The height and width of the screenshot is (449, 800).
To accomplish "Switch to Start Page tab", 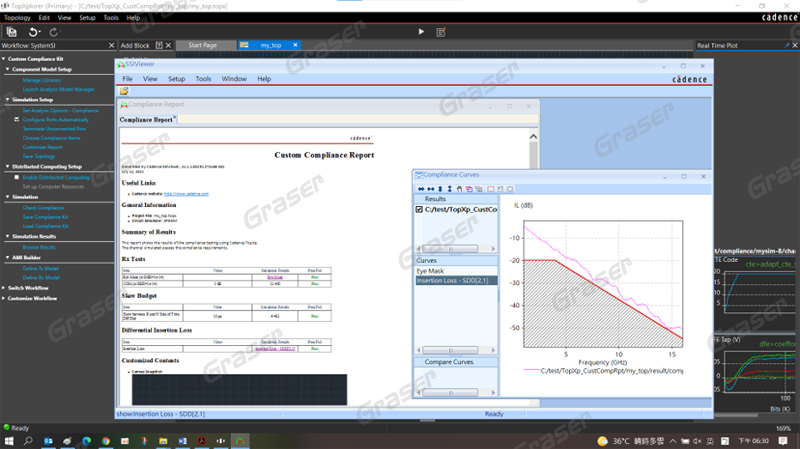I will pos(203,45).
